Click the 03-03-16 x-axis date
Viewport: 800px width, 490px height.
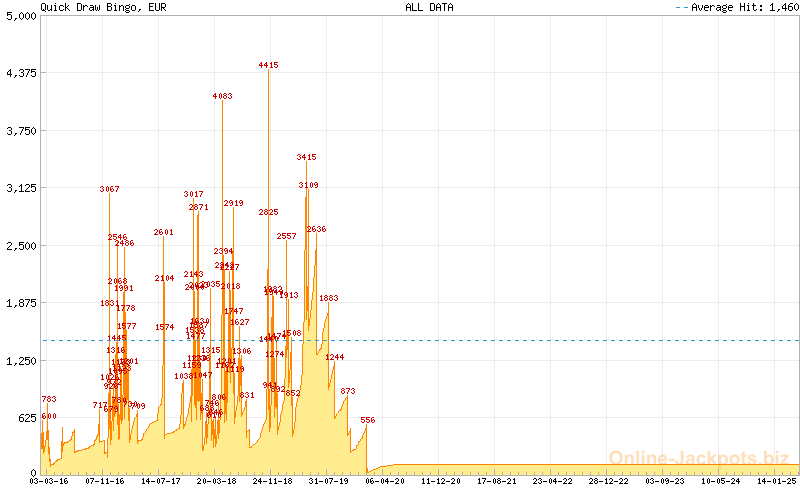[49, 481]
